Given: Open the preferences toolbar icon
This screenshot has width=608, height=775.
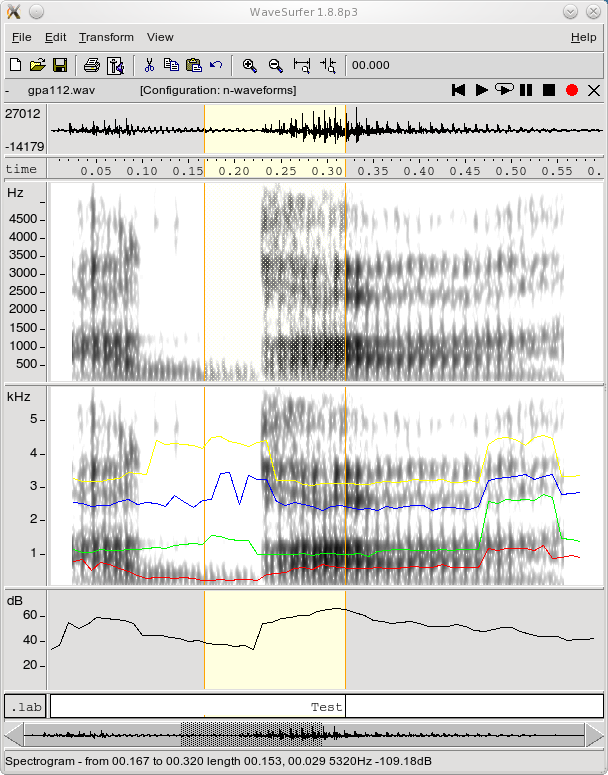Looking at the screenshot, I should [115, 65].
